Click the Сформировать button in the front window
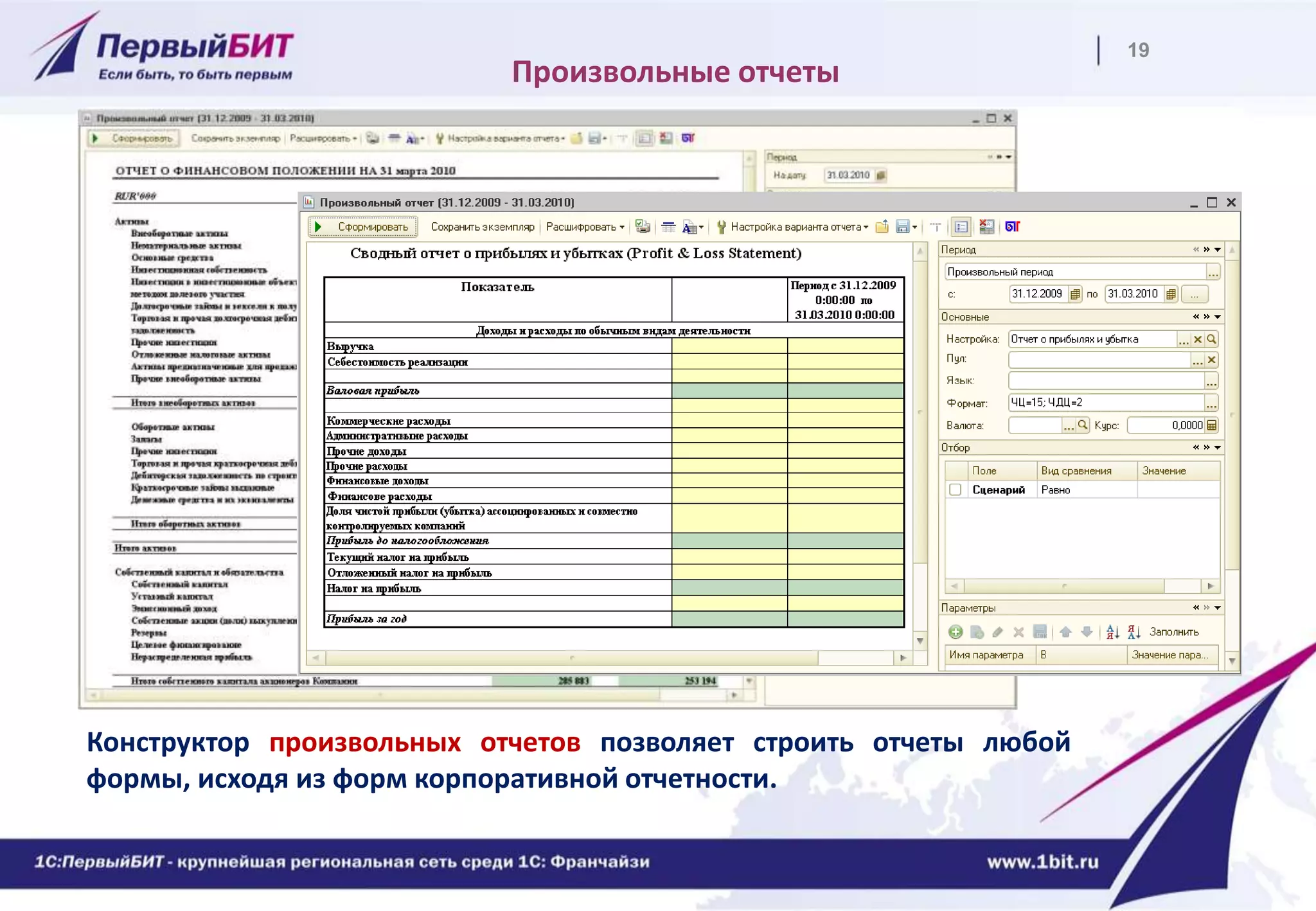 (x=362, y=227)
